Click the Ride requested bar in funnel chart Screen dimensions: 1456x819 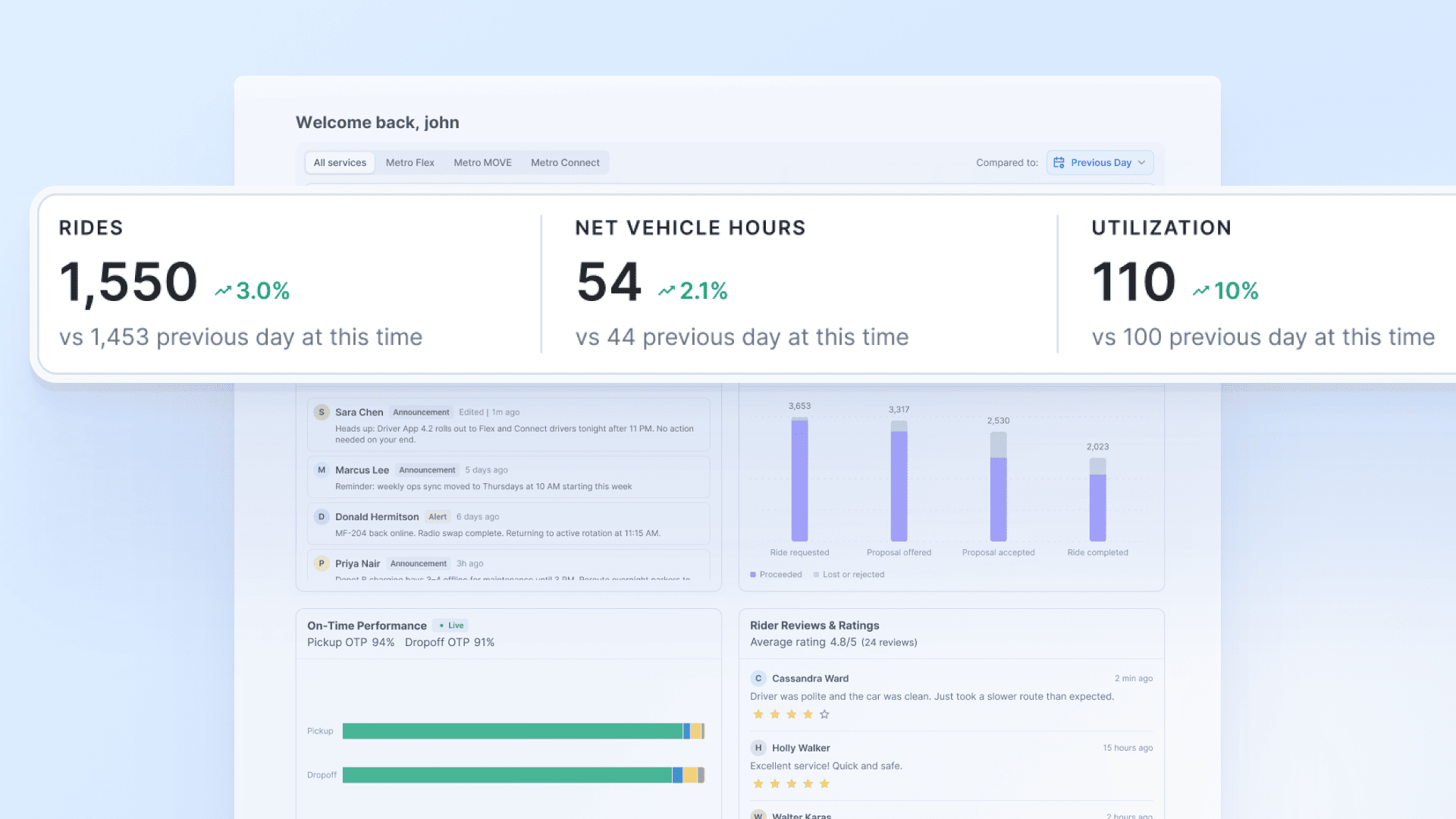click(799, 479)
